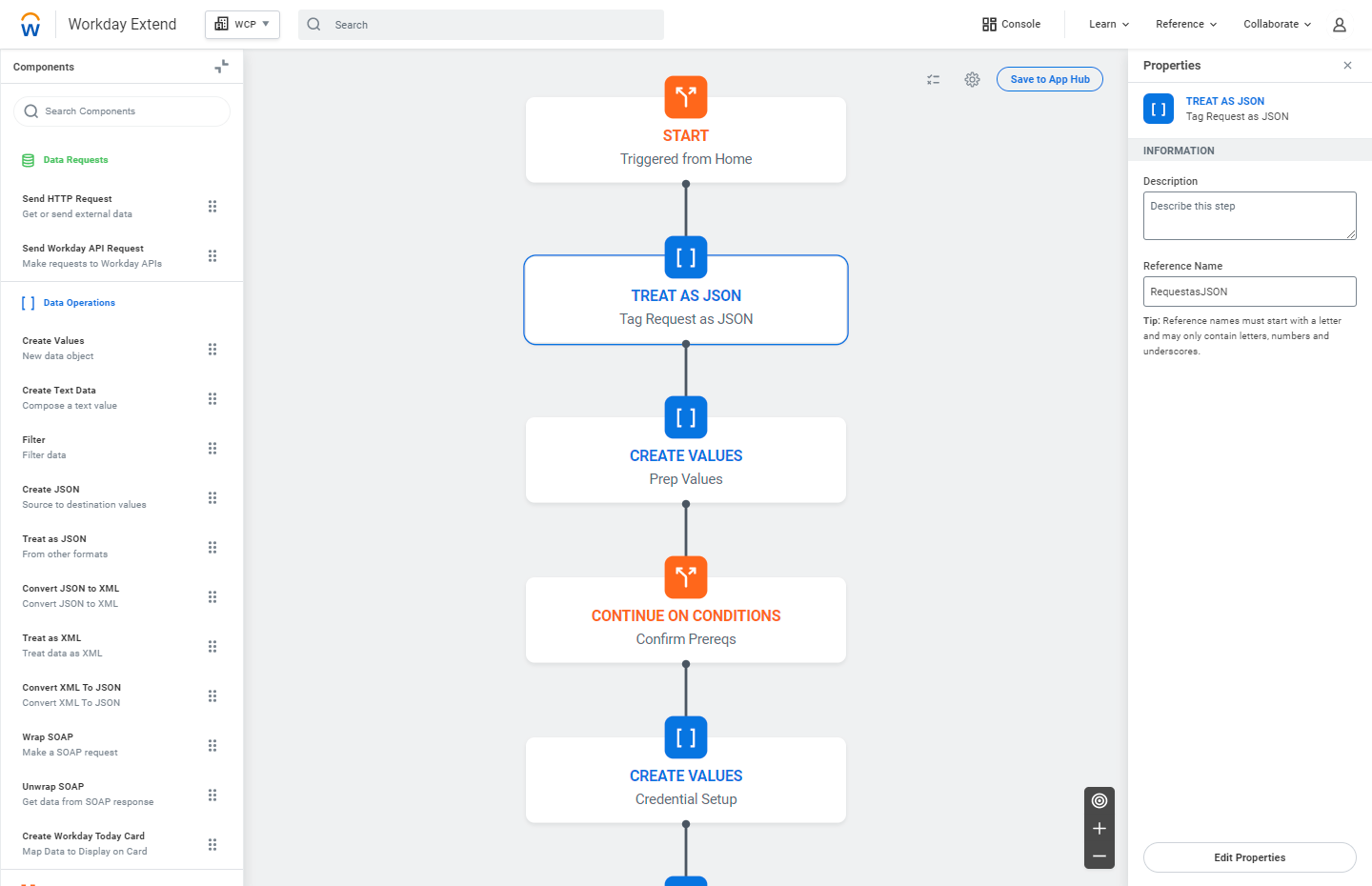Recenter canvas with the target icon
This screenshot has width=1372, height=886.
1100,800
